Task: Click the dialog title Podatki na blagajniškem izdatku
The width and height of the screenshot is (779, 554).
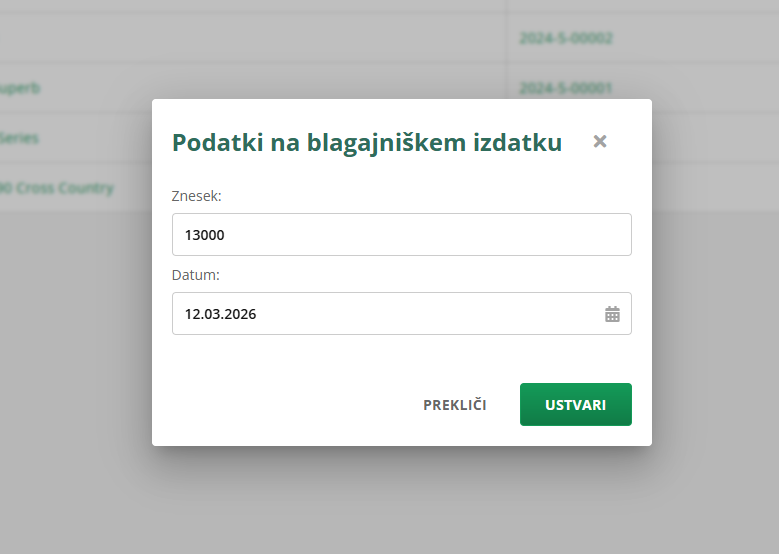Action: click(367, 142)
